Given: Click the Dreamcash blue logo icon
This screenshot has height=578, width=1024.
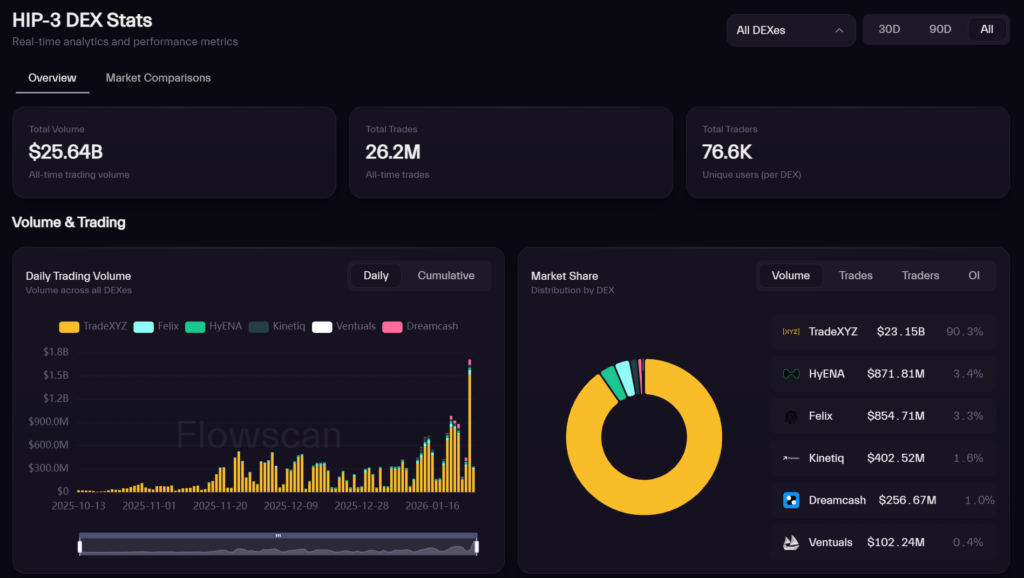Looking at the screenshot, I should (x=791, y=500).
